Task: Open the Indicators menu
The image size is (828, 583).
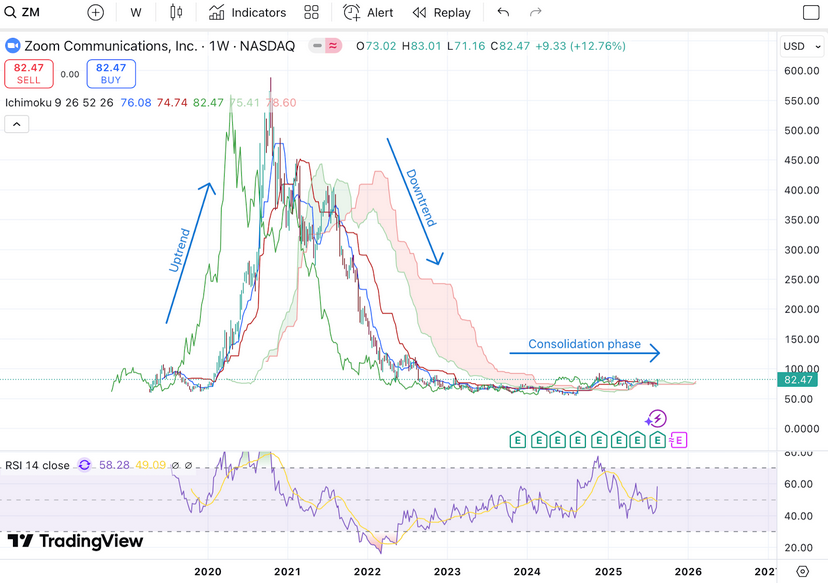Action: click(247, 13)
